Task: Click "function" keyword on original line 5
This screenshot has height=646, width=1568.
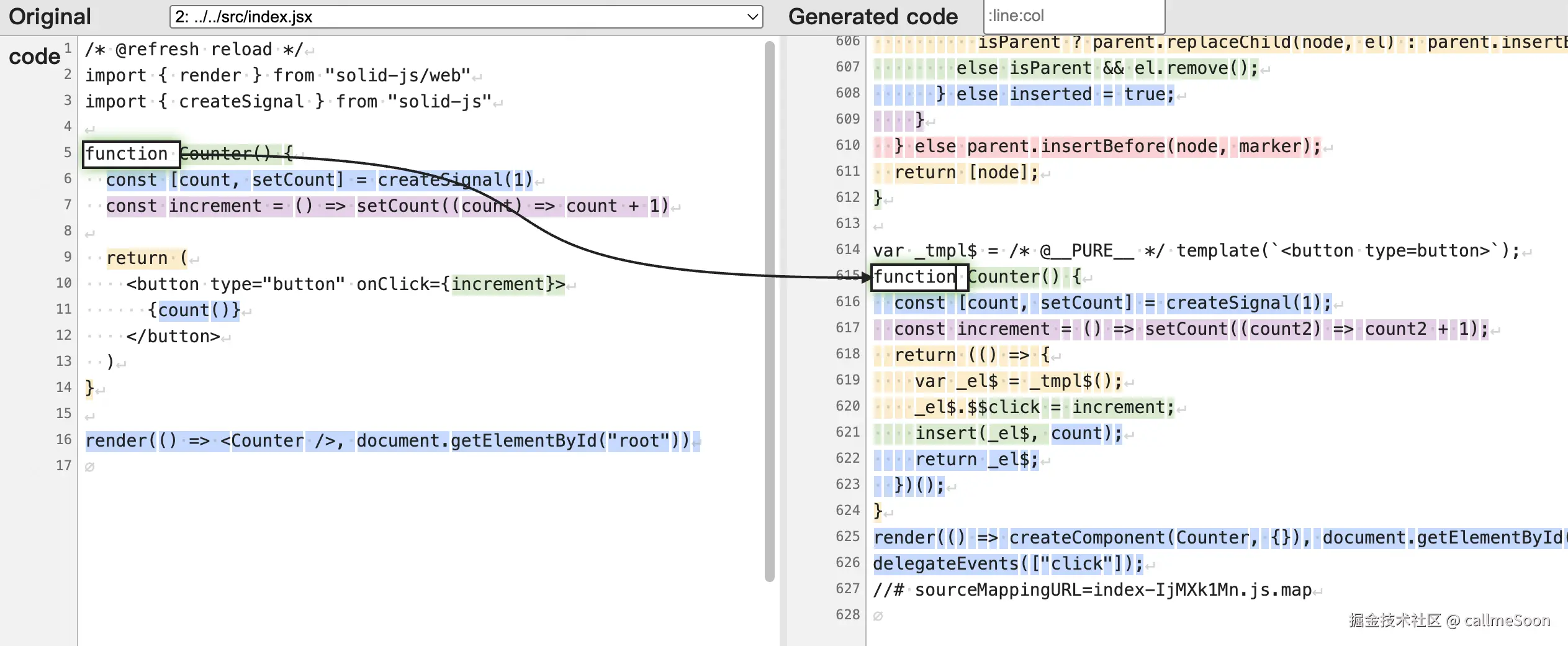Action: pos(127,153)
